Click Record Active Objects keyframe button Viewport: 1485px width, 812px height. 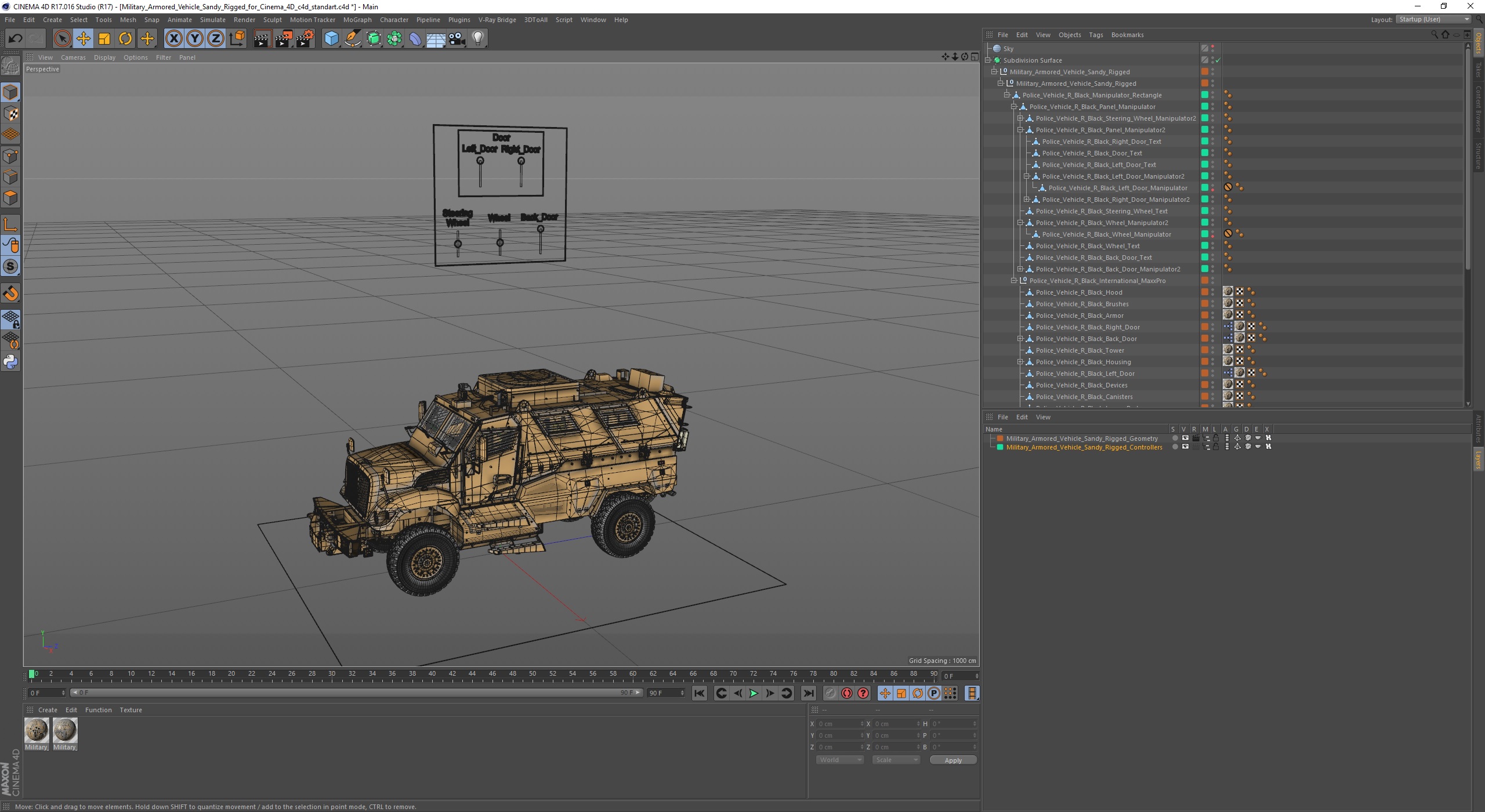coord(831,693)
